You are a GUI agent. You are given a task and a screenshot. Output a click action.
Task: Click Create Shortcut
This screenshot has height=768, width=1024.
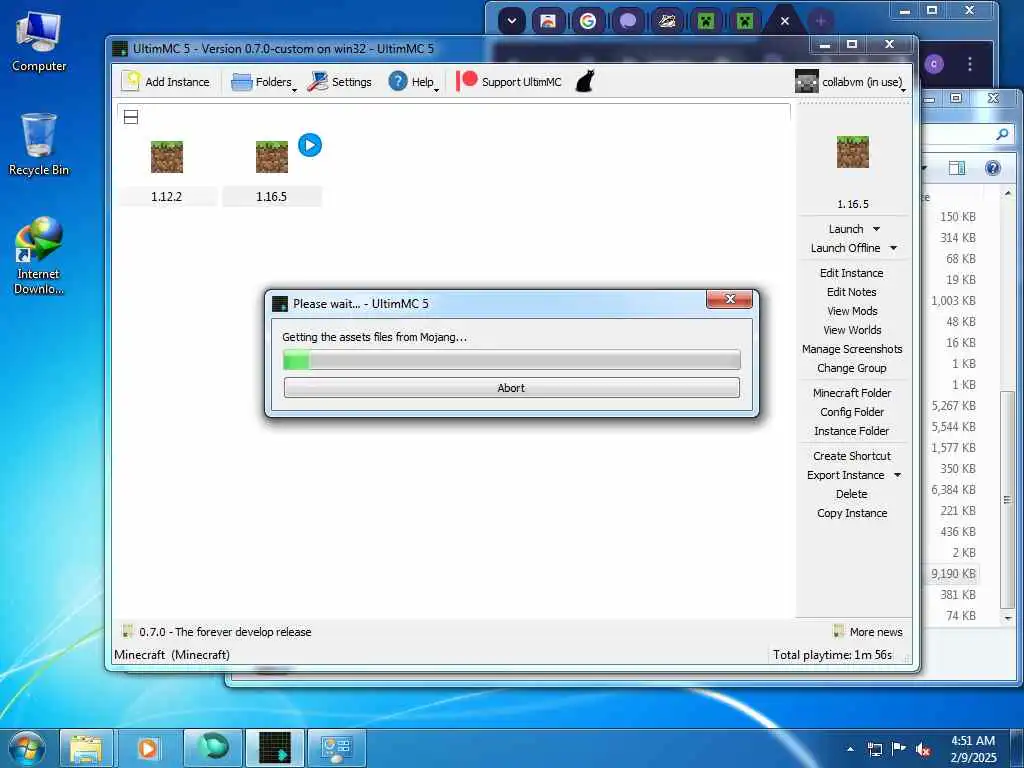tap(852, 455)
